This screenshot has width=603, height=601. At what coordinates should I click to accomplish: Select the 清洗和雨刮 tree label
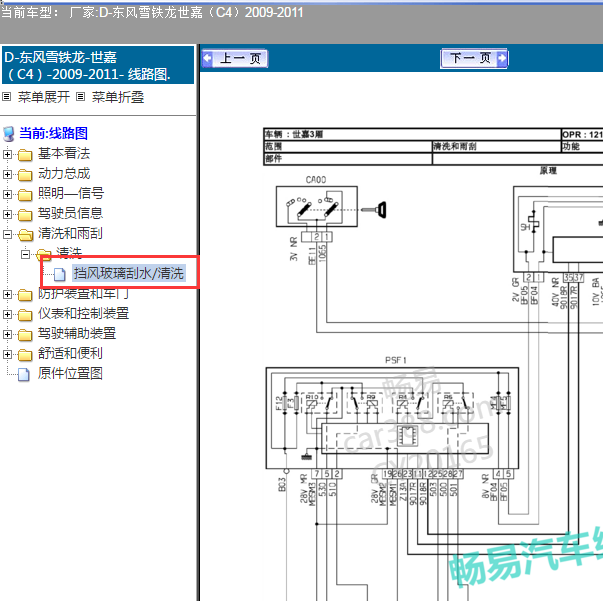70,233
